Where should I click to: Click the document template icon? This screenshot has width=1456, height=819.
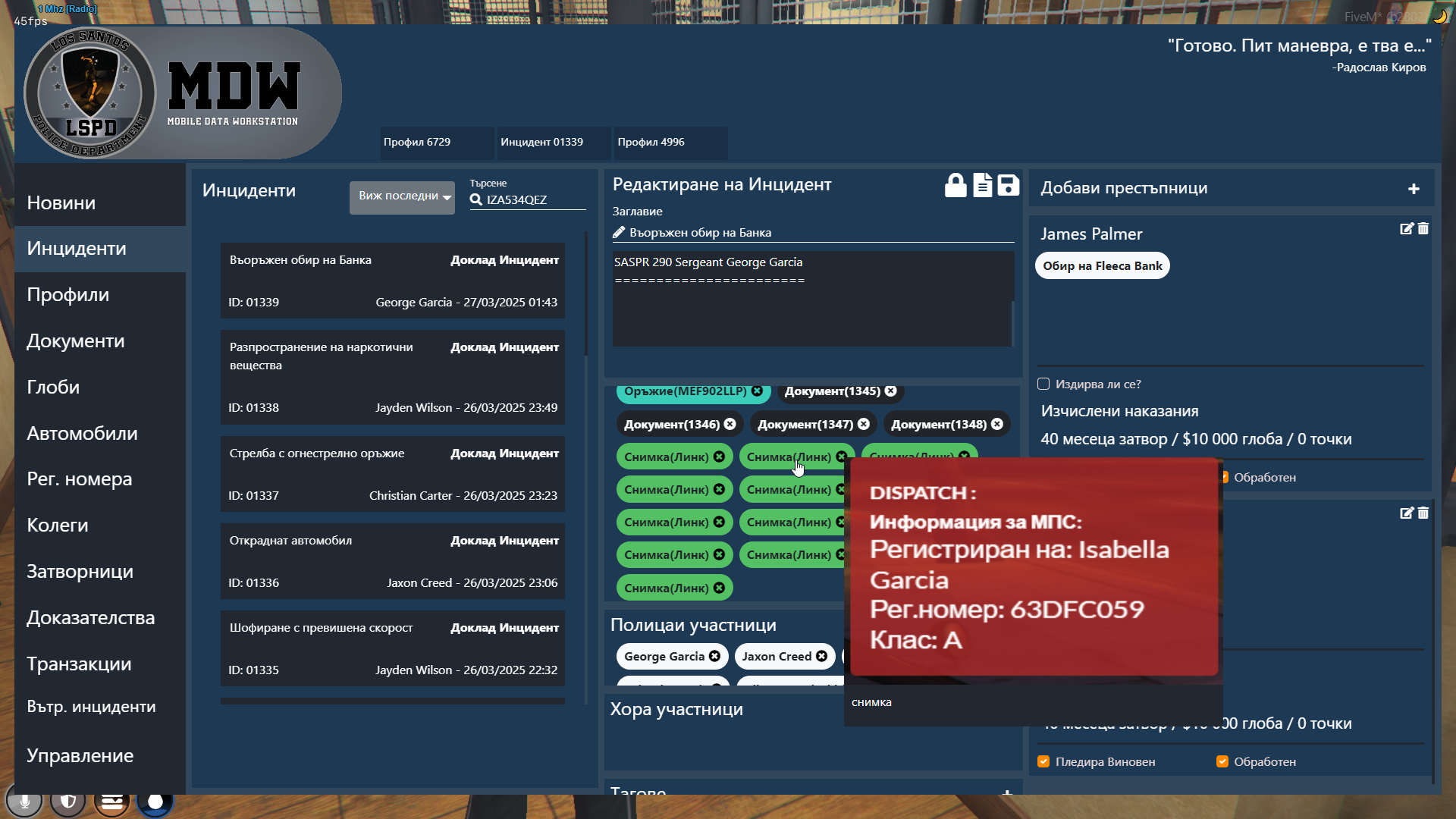(982, 186)
